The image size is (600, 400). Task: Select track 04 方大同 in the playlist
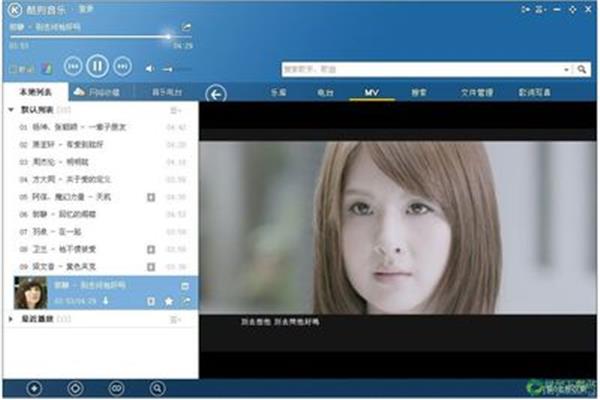click(x=103, y=180)
